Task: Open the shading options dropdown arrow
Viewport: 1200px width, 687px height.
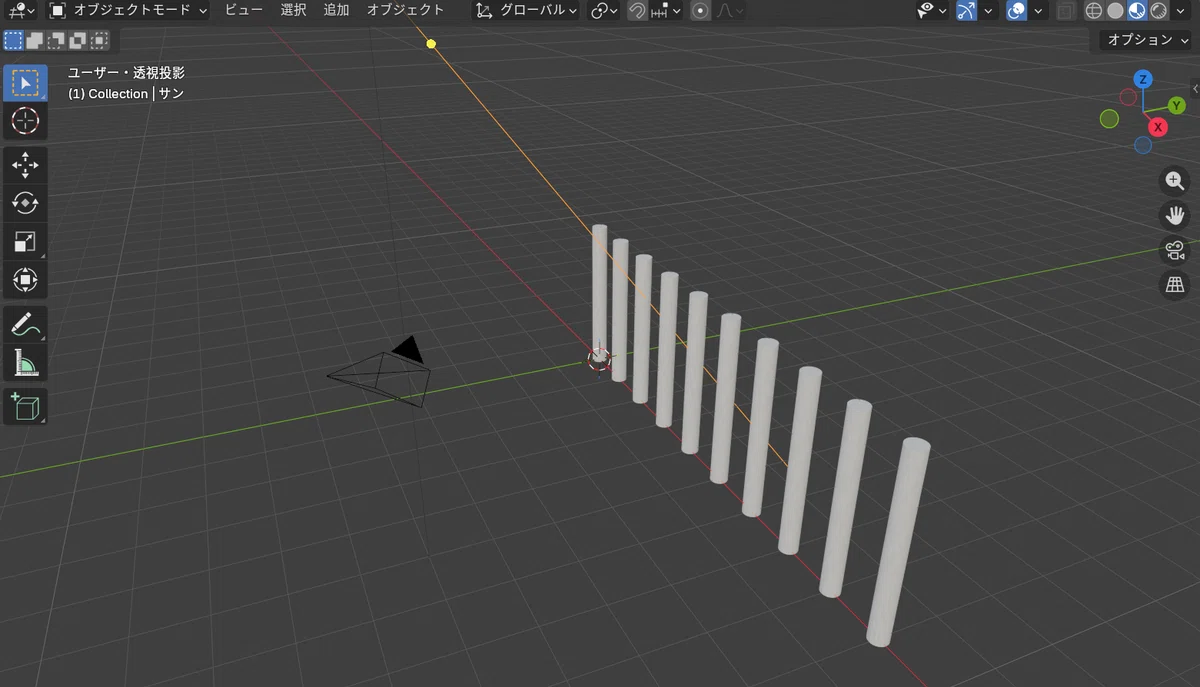Action: click(x=1182, y=10)
